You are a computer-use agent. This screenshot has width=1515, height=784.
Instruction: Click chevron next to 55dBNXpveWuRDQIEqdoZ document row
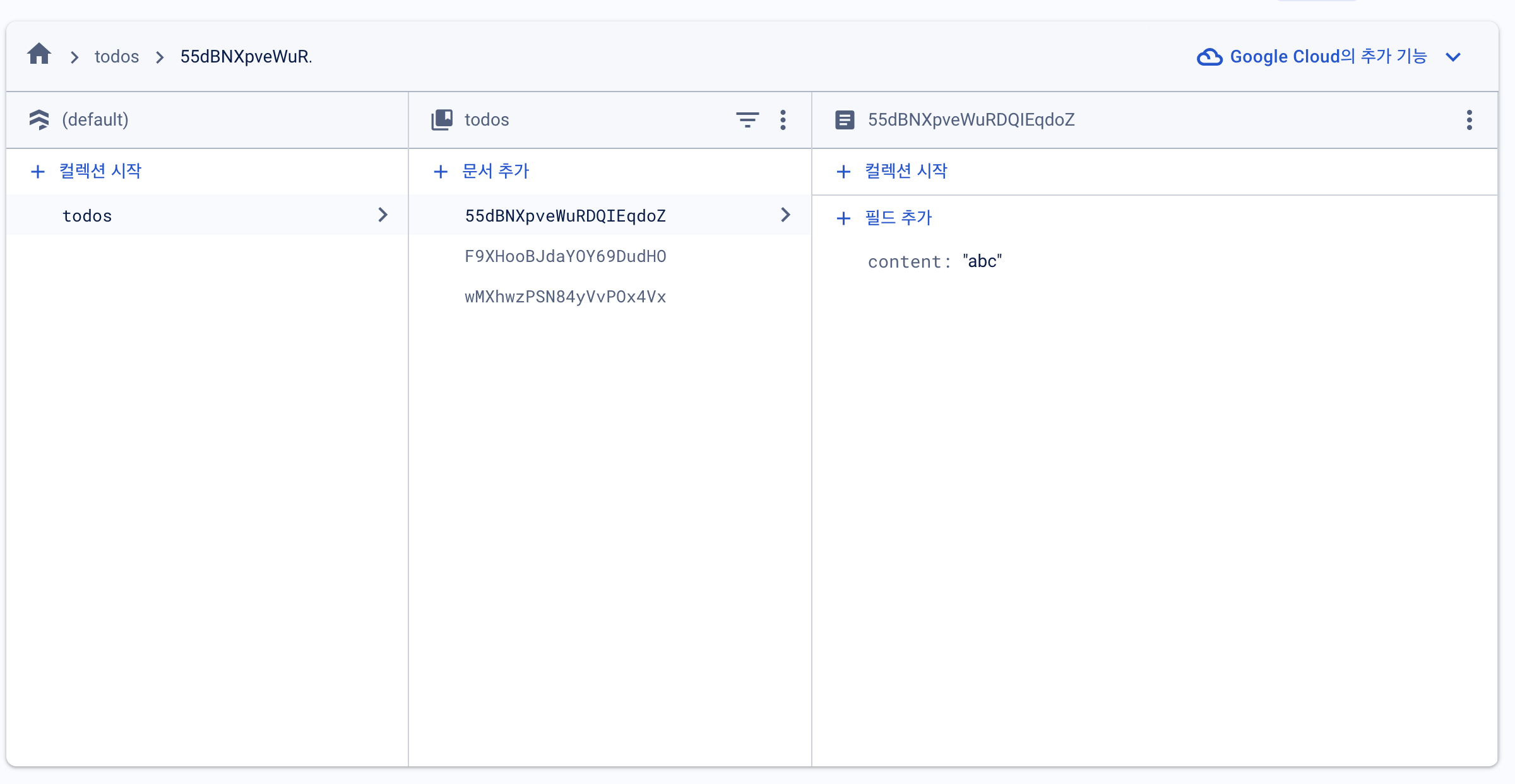[785, 215]
